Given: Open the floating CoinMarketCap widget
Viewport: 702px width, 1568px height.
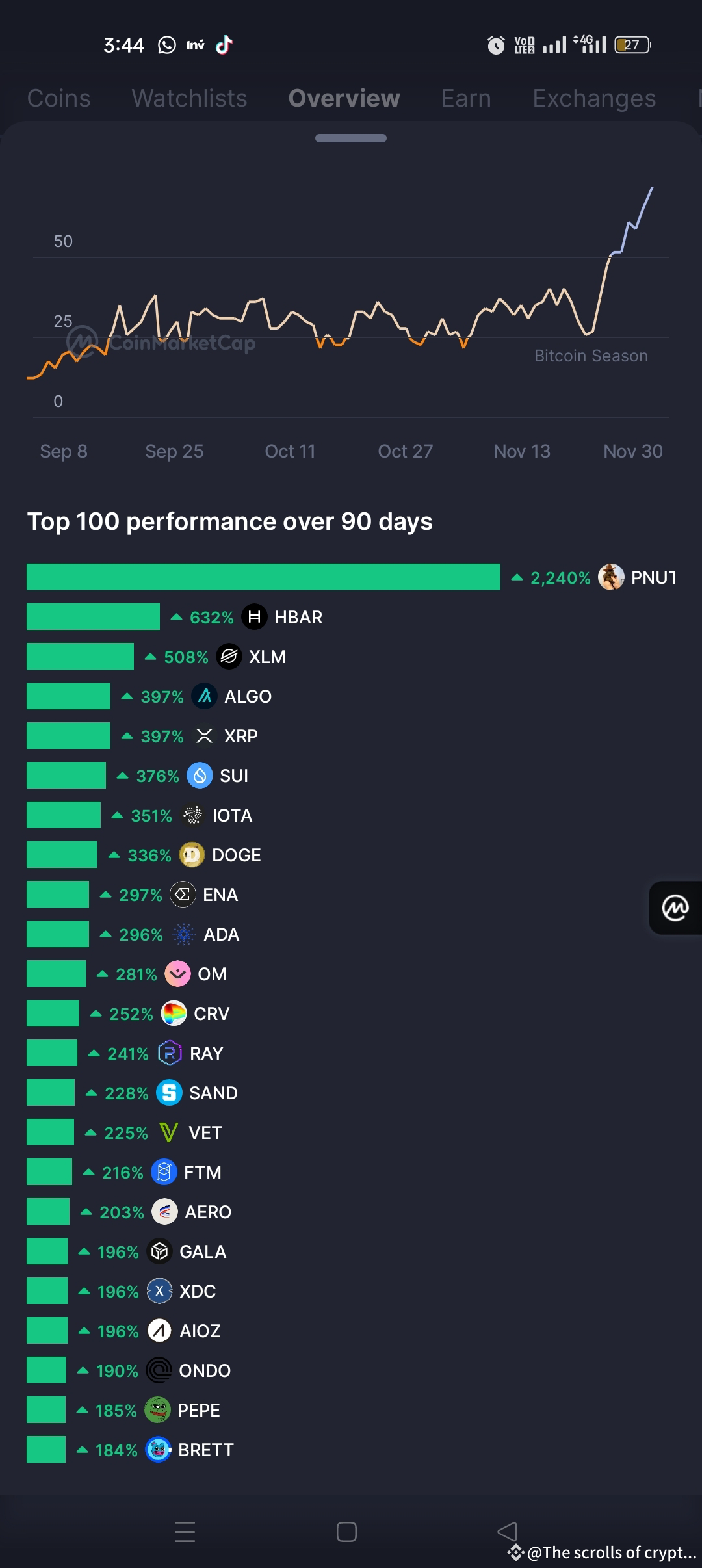Looking at the screenshot, I should (x=675, y=908).
